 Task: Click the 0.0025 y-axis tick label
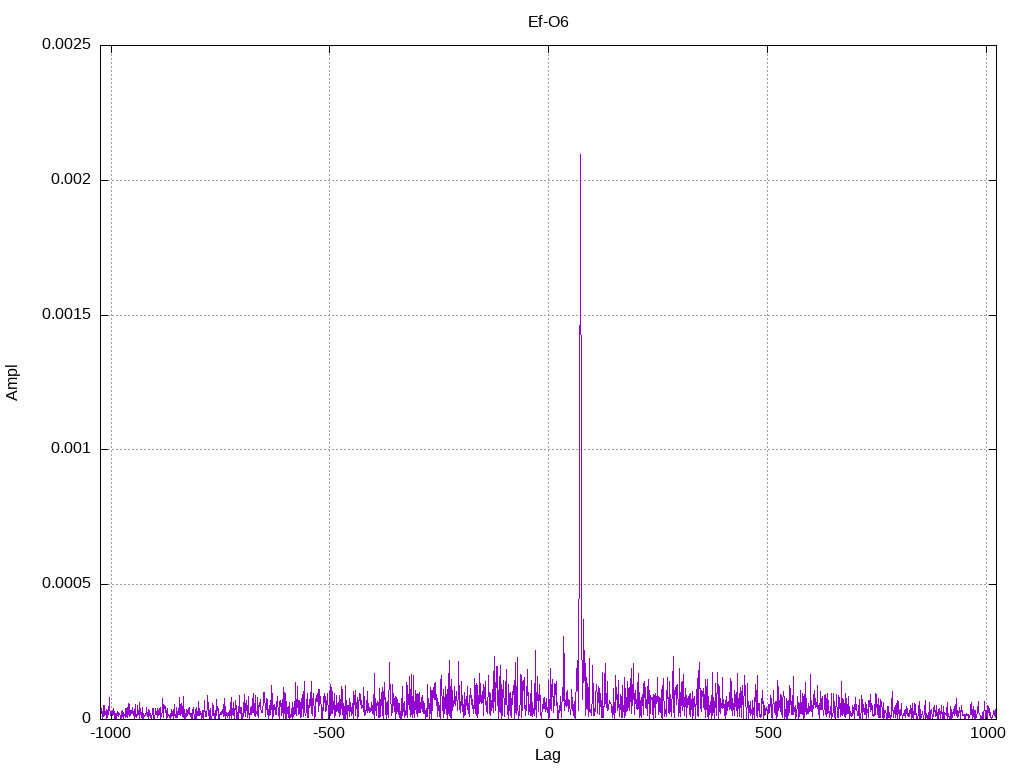66,44
